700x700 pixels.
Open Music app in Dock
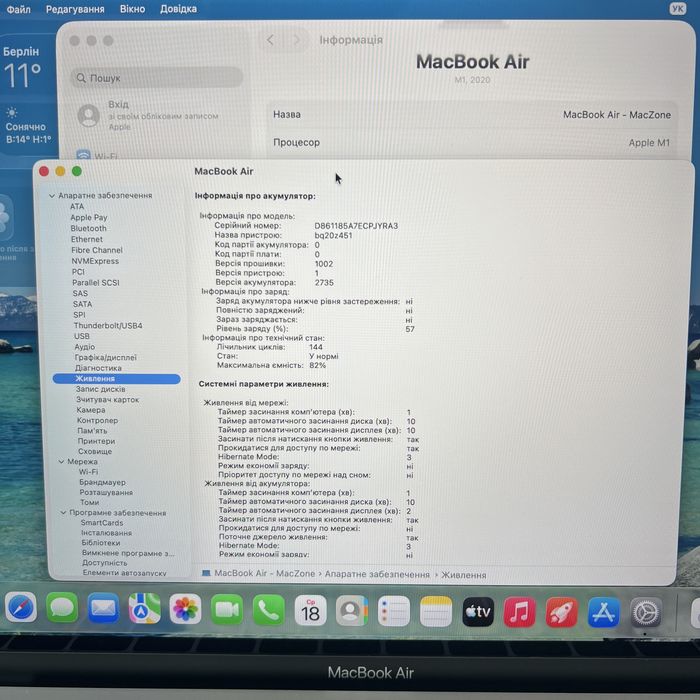point(519,612)
